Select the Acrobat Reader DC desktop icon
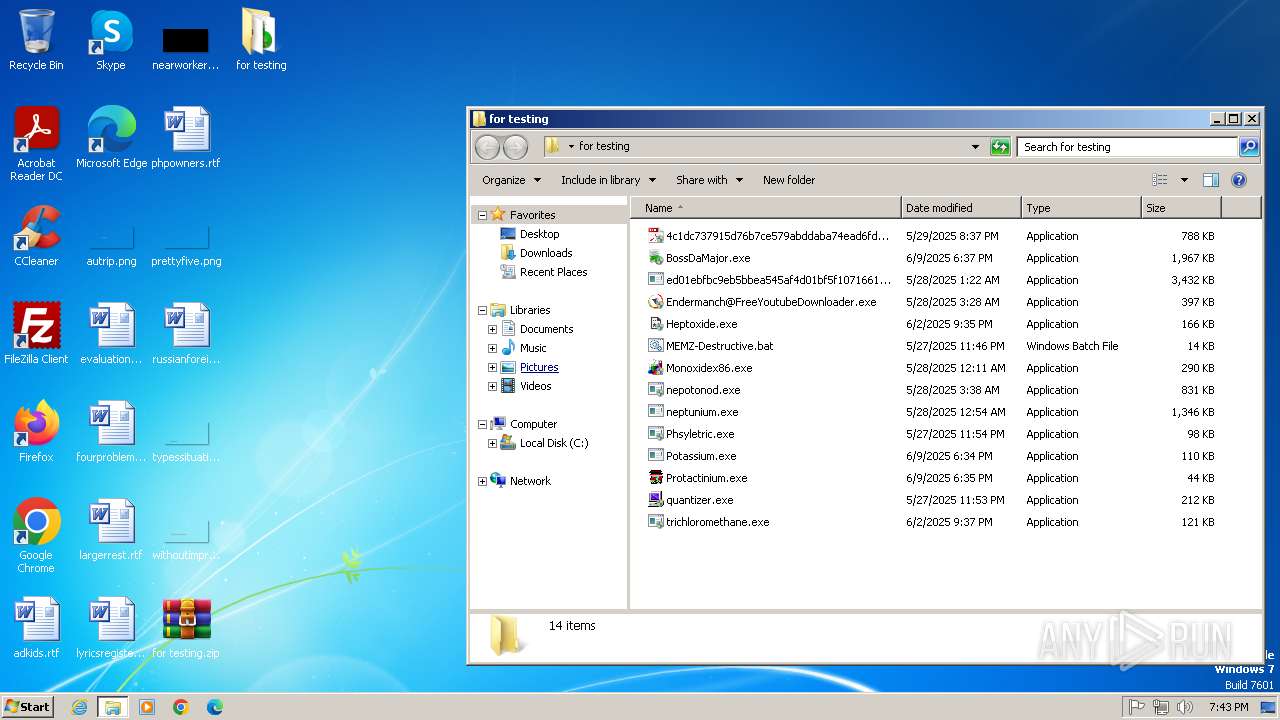This screenshot has width=1280, height=720. pyautogui.click(x=36, y=144)
